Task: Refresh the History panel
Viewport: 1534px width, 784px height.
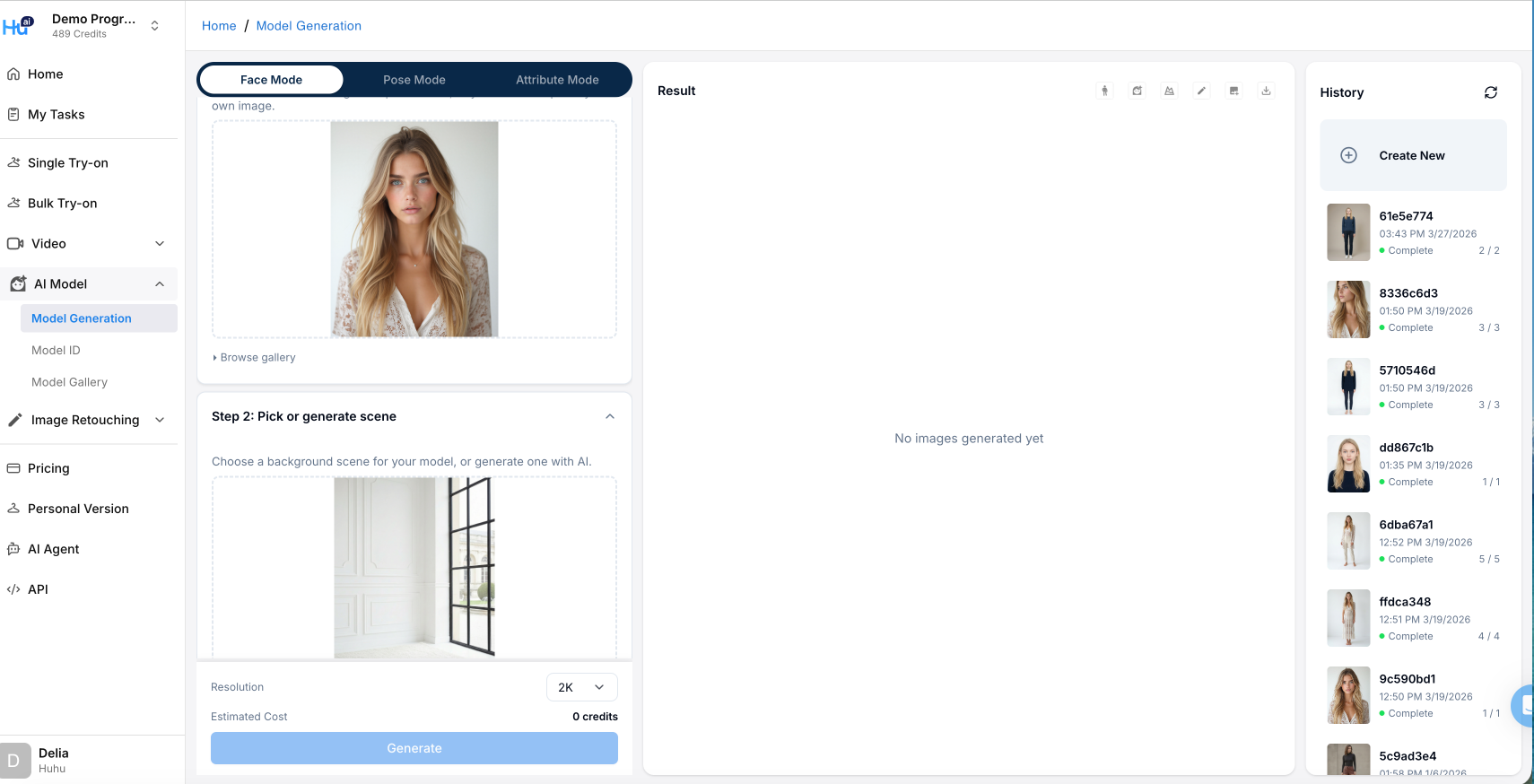Action: 1491,92
